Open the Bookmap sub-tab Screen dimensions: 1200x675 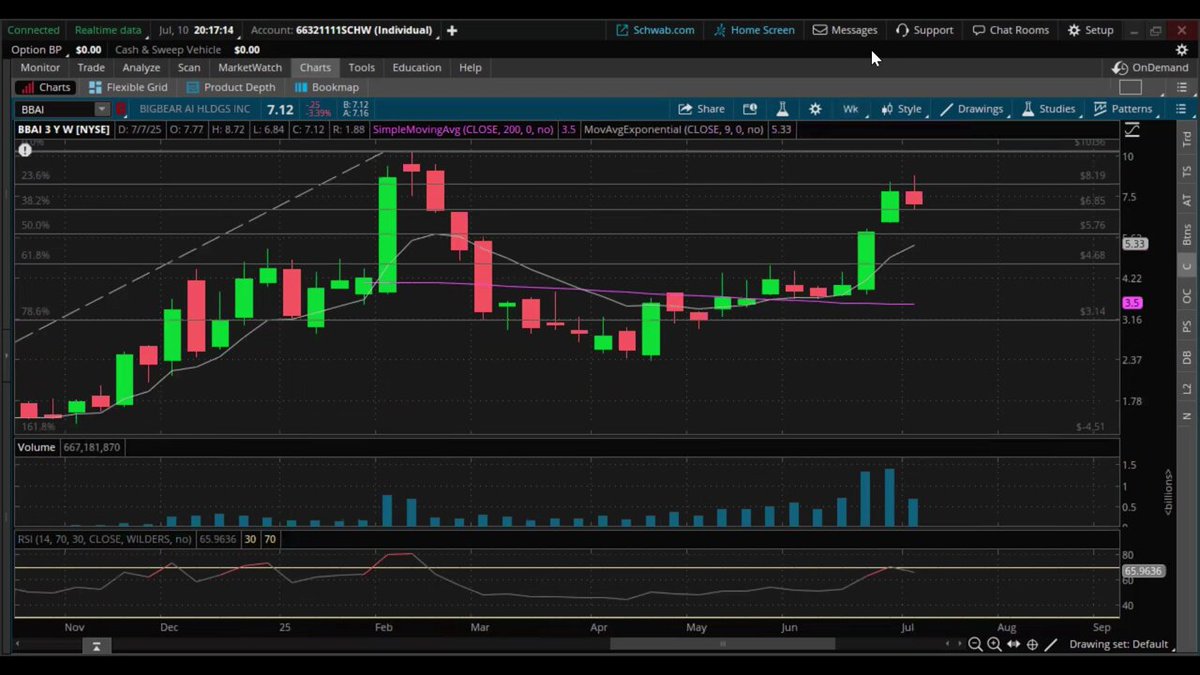(x=326, y=88)
